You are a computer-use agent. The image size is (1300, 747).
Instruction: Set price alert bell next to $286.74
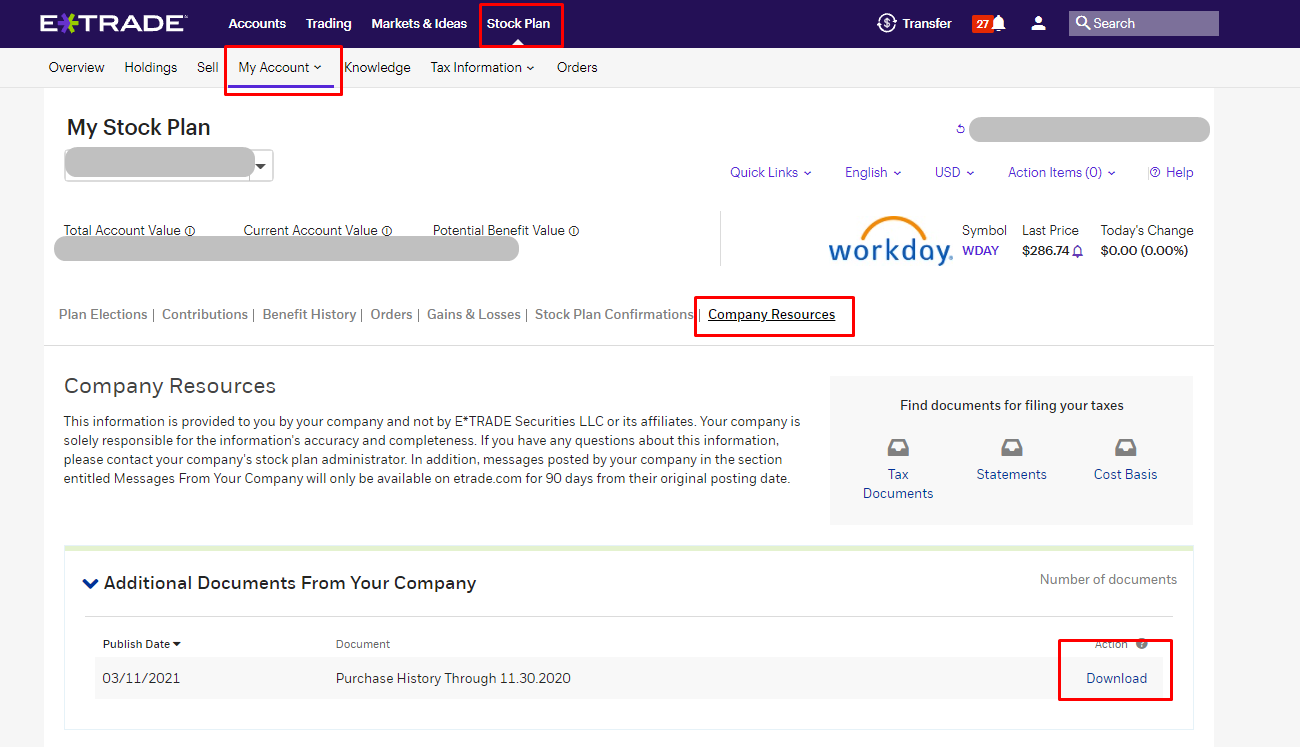(x=1078, y=252)
